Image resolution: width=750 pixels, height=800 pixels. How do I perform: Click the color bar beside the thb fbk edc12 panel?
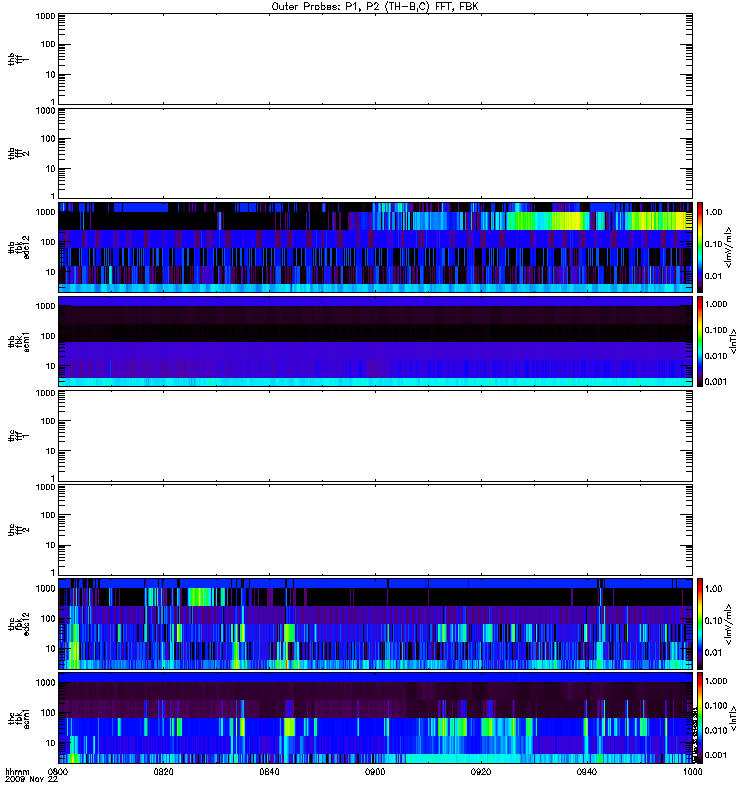(700, 247)
